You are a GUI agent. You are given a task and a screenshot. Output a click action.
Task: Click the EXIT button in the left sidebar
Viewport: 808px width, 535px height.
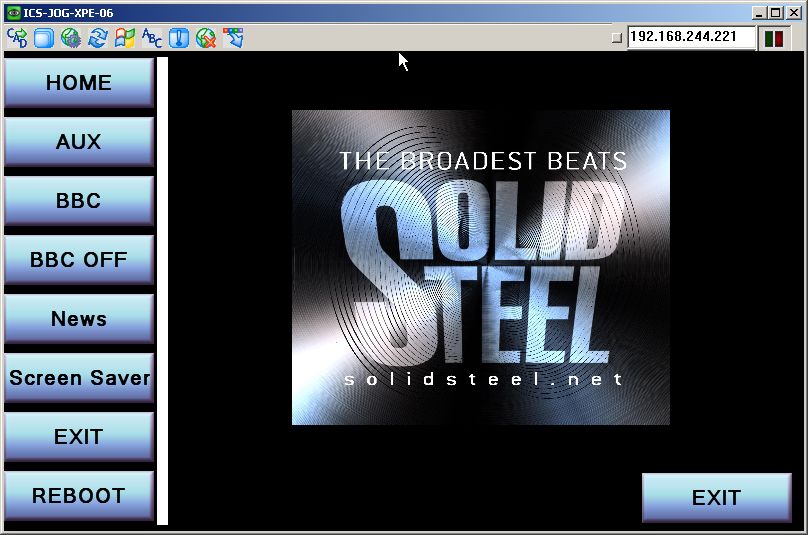pyautogui.click(x=79, y=437)
